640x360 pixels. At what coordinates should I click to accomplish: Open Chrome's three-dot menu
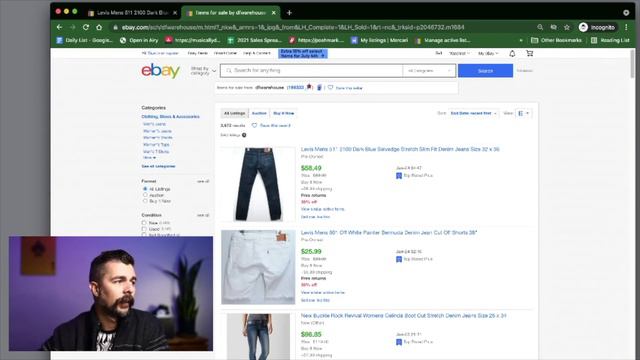click(x=626, y=27)
